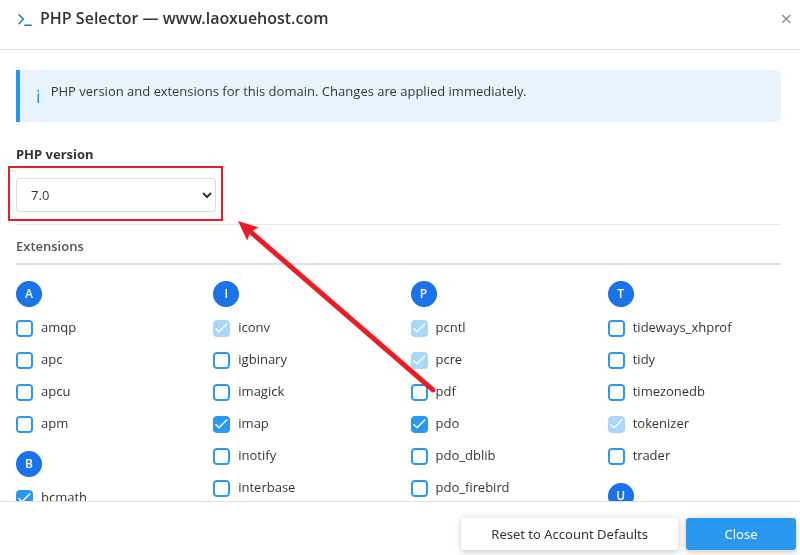Enable the amqp extension checkbox
The image size is (800, 555).
25,328
